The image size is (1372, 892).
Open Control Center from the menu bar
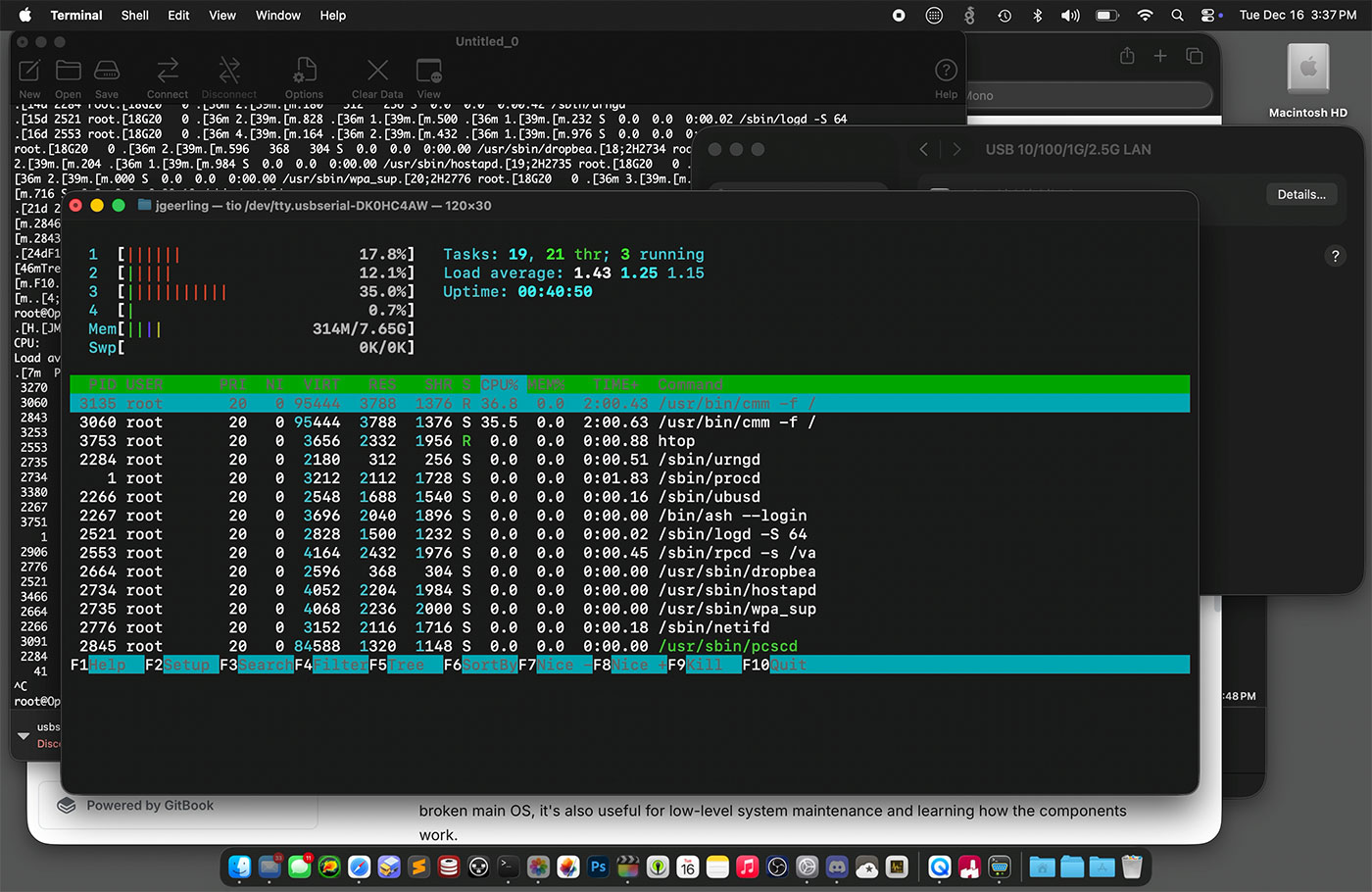pos(1209,15)
